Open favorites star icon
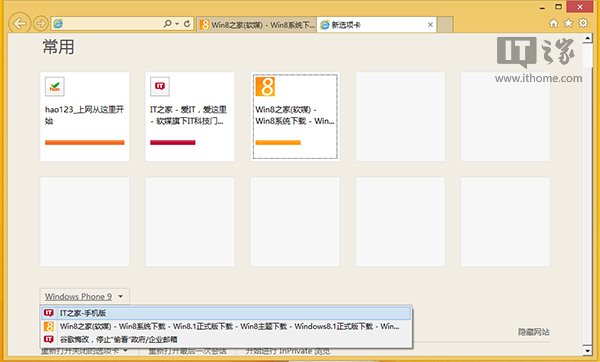This screenshot has height=362, width=600. [x=568, y=23]
